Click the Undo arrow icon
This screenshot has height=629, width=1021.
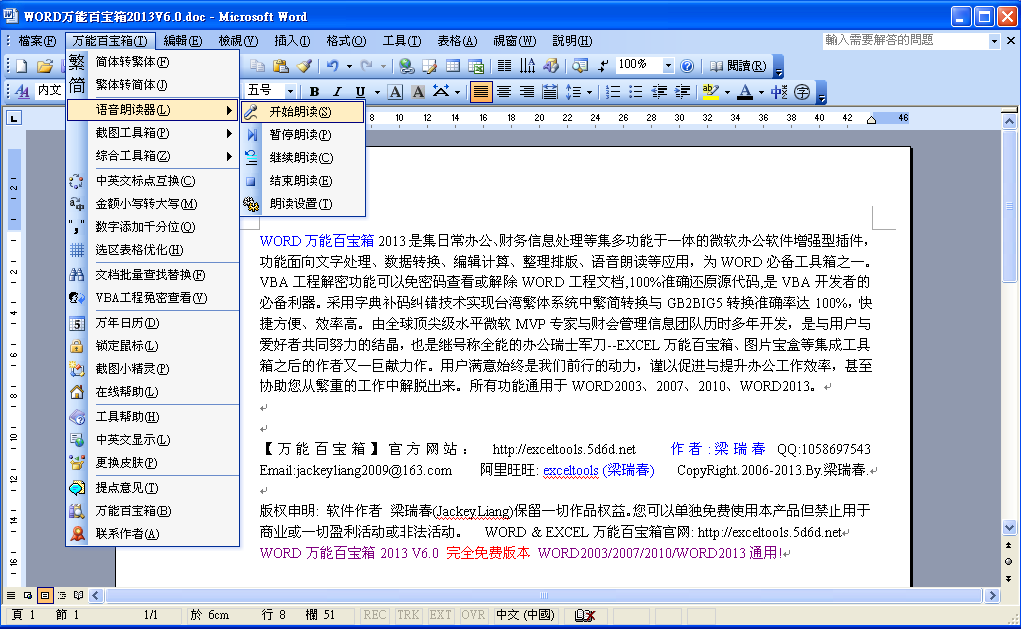click(333, 66)
